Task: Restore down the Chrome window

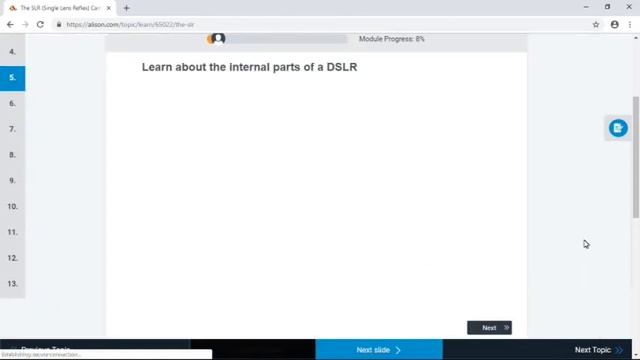Action: [607, 7]
